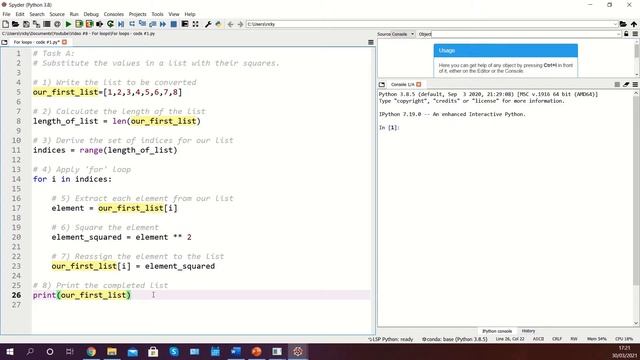Image resolution: width=640 pixels, height=360 pixels.
Task: Switch to the IPython console bottom tab
Action: tap(497, 331)
